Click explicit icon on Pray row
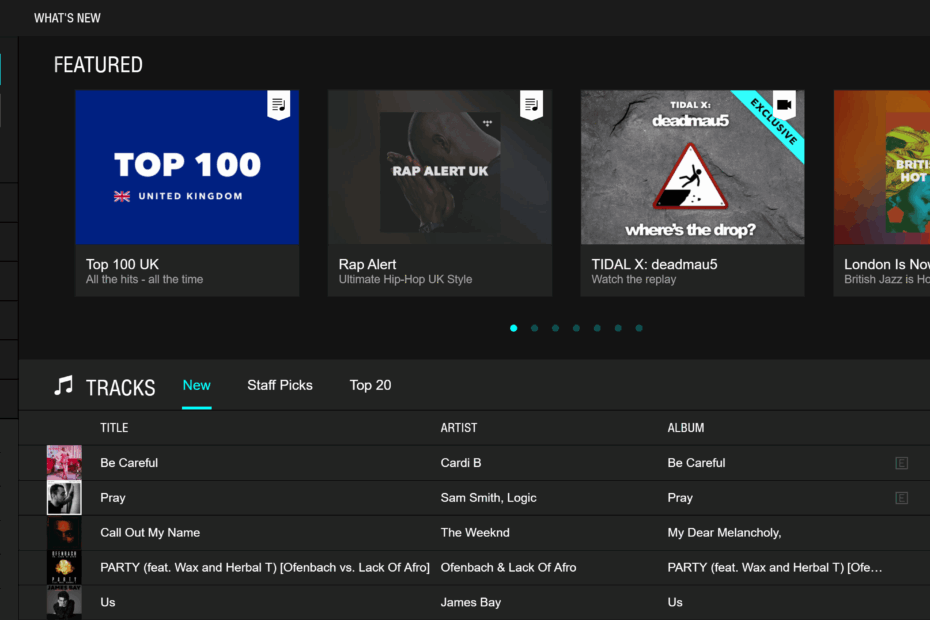This screenshot has height=620, width=930. (902, 498)
